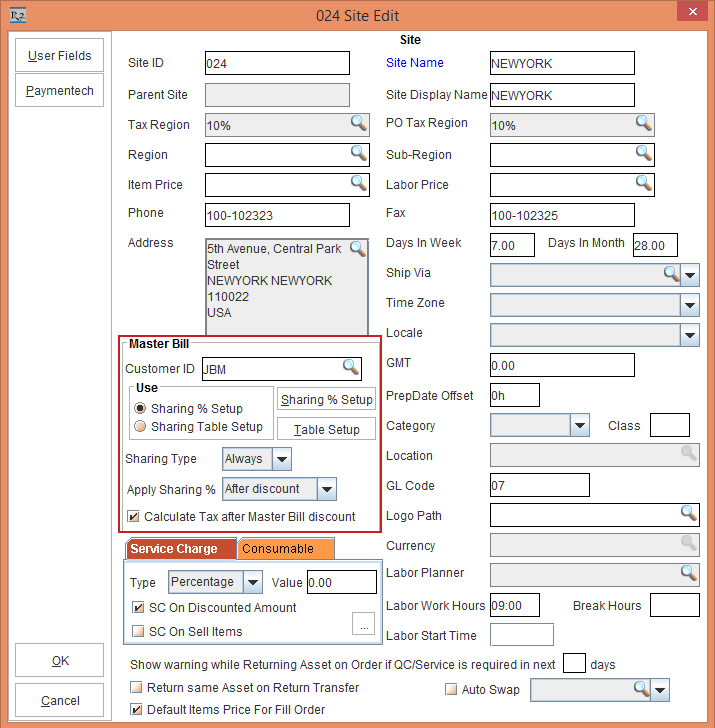Screen dimensions: 715x728
Task: Open the Region lookup magnifier
Action: pos(358,153)
